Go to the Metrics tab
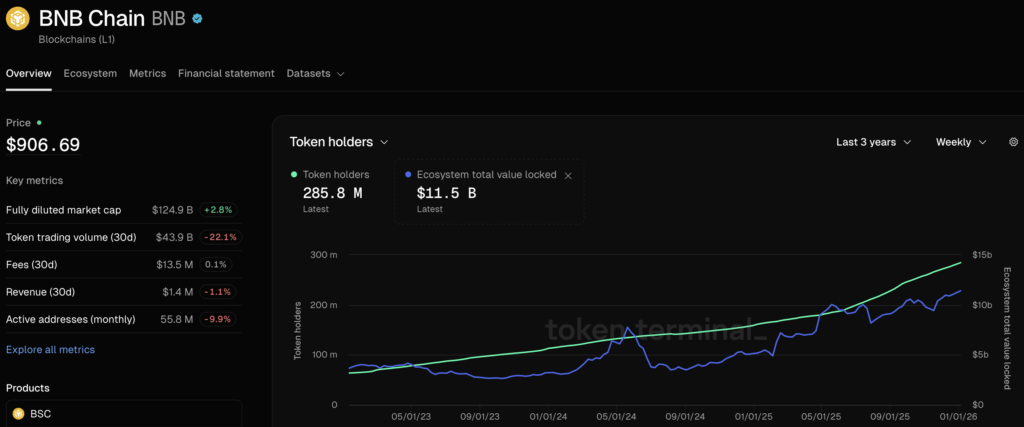Image resolution: width=1024 pixels, height=427 pixels. (x=147, y=73)
